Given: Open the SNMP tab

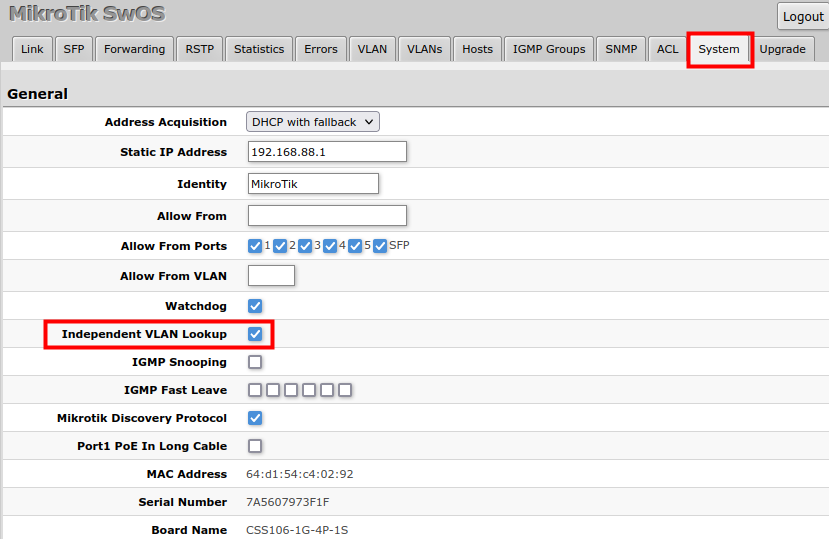Looking at the screenshot, I should 621,49.
